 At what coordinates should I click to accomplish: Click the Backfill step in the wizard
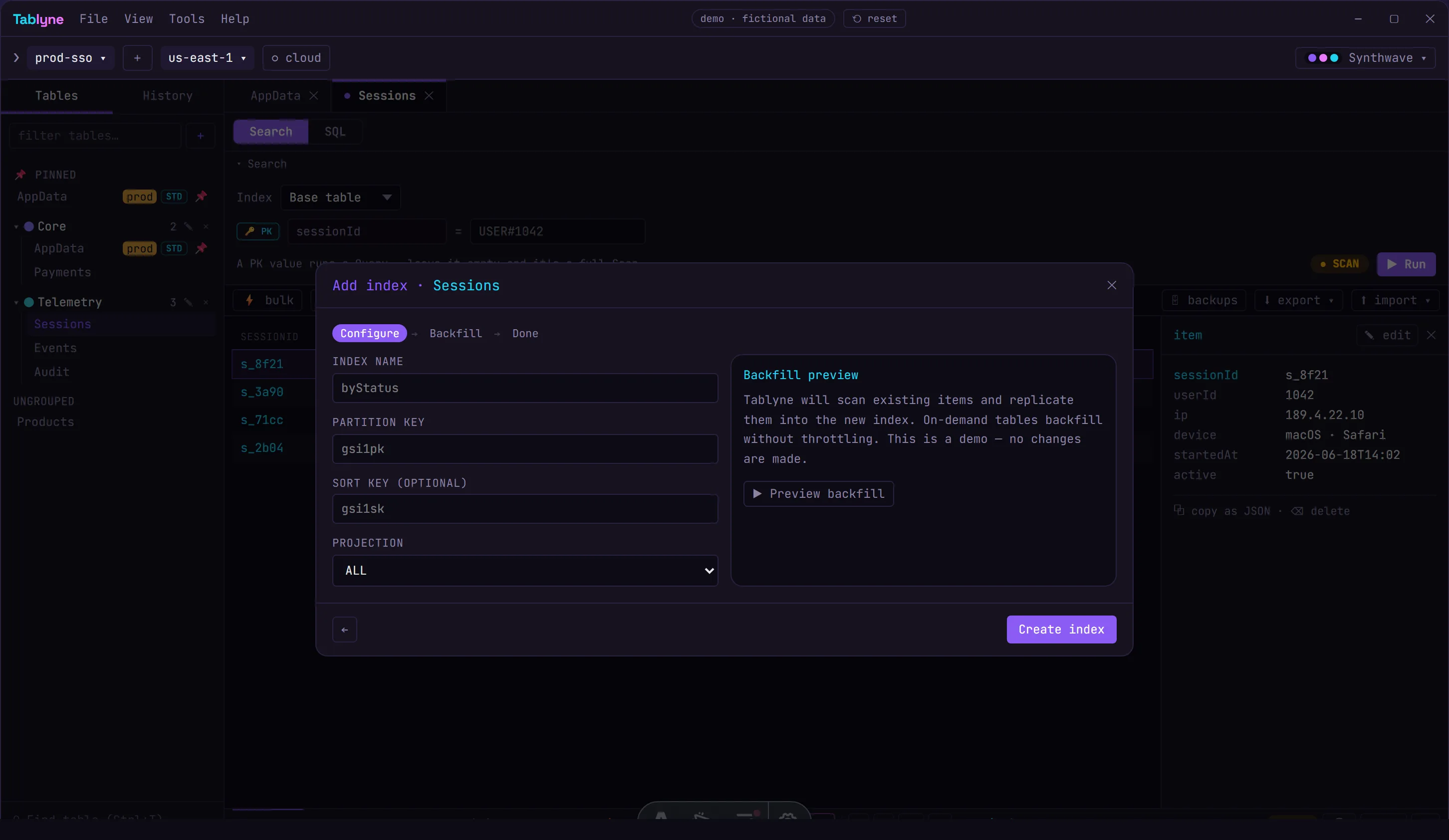[456, 334]
